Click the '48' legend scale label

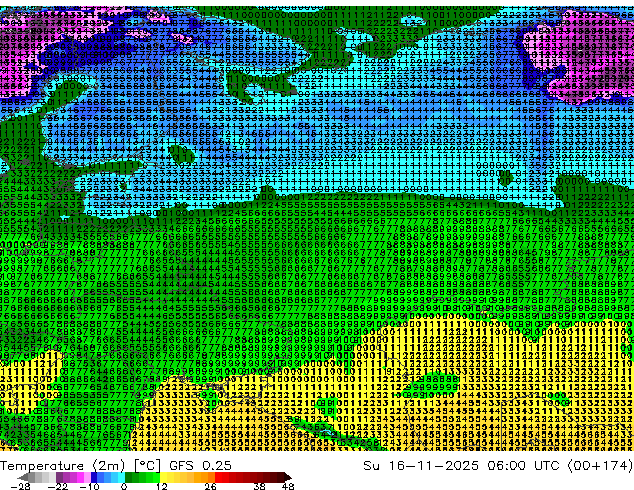pyautogui.click(x=288, y=486)
